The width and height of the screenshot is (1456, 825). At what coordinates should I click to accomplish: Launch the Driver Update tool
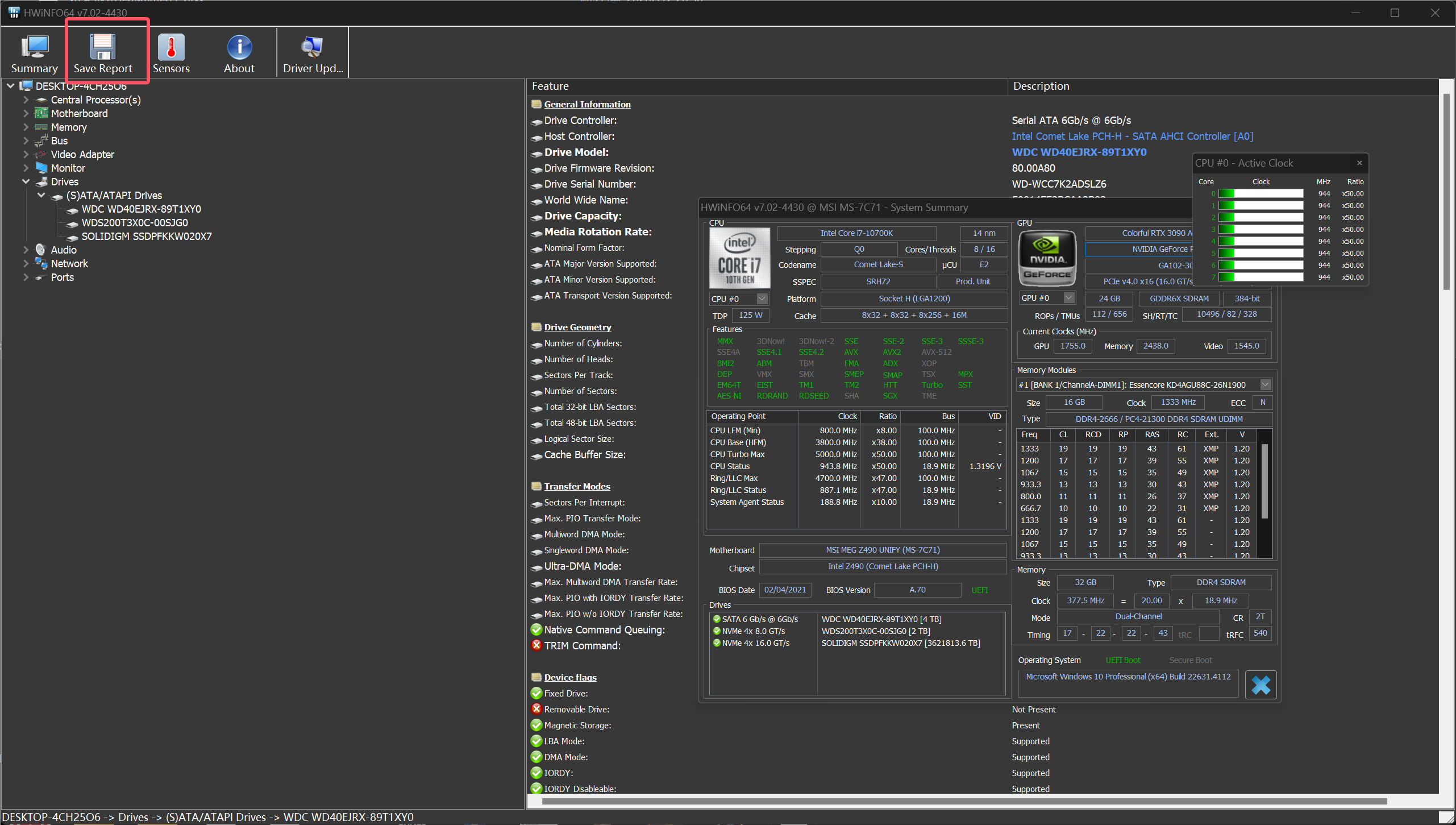[x=313, y=53]
